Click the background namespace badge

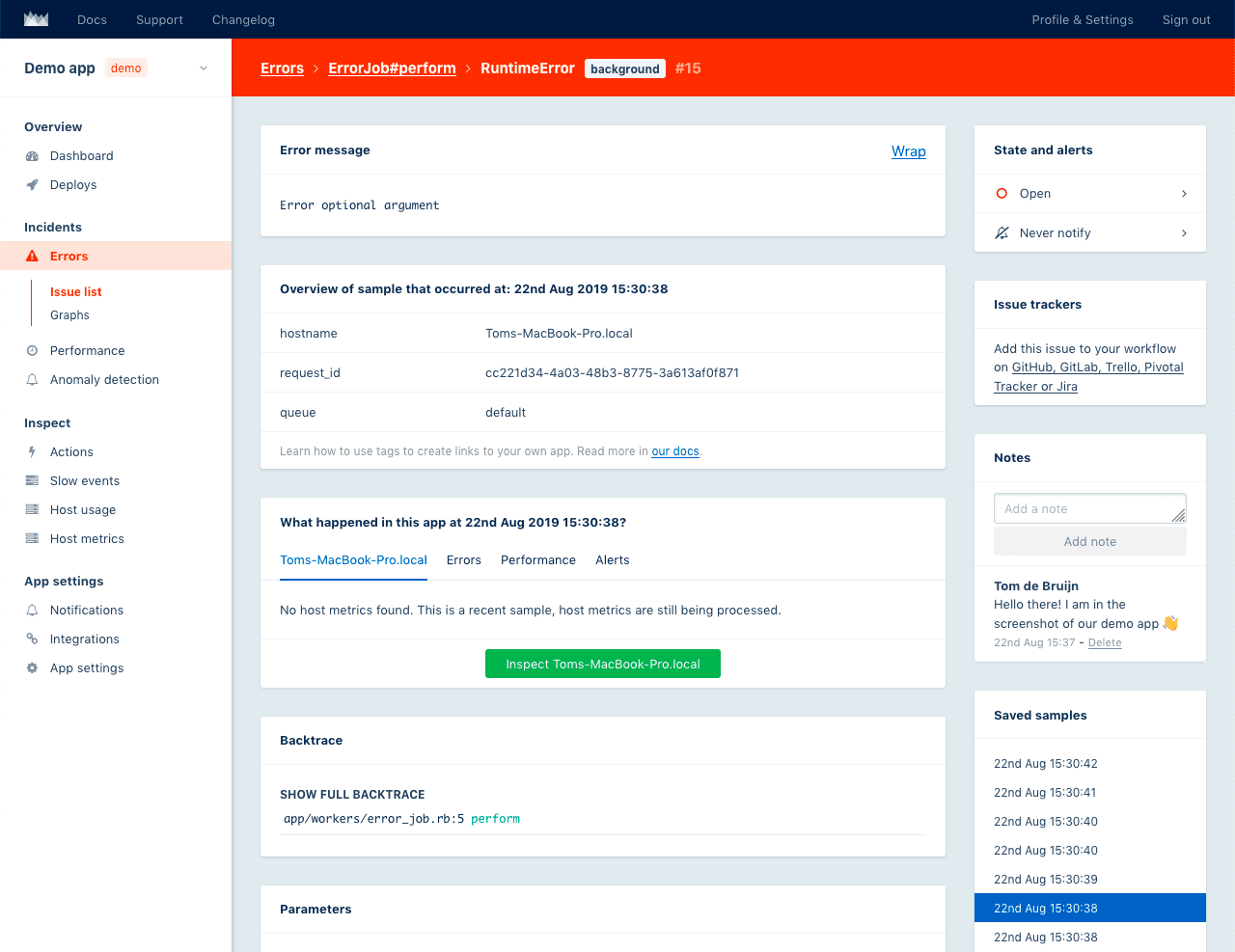(625, 68)
